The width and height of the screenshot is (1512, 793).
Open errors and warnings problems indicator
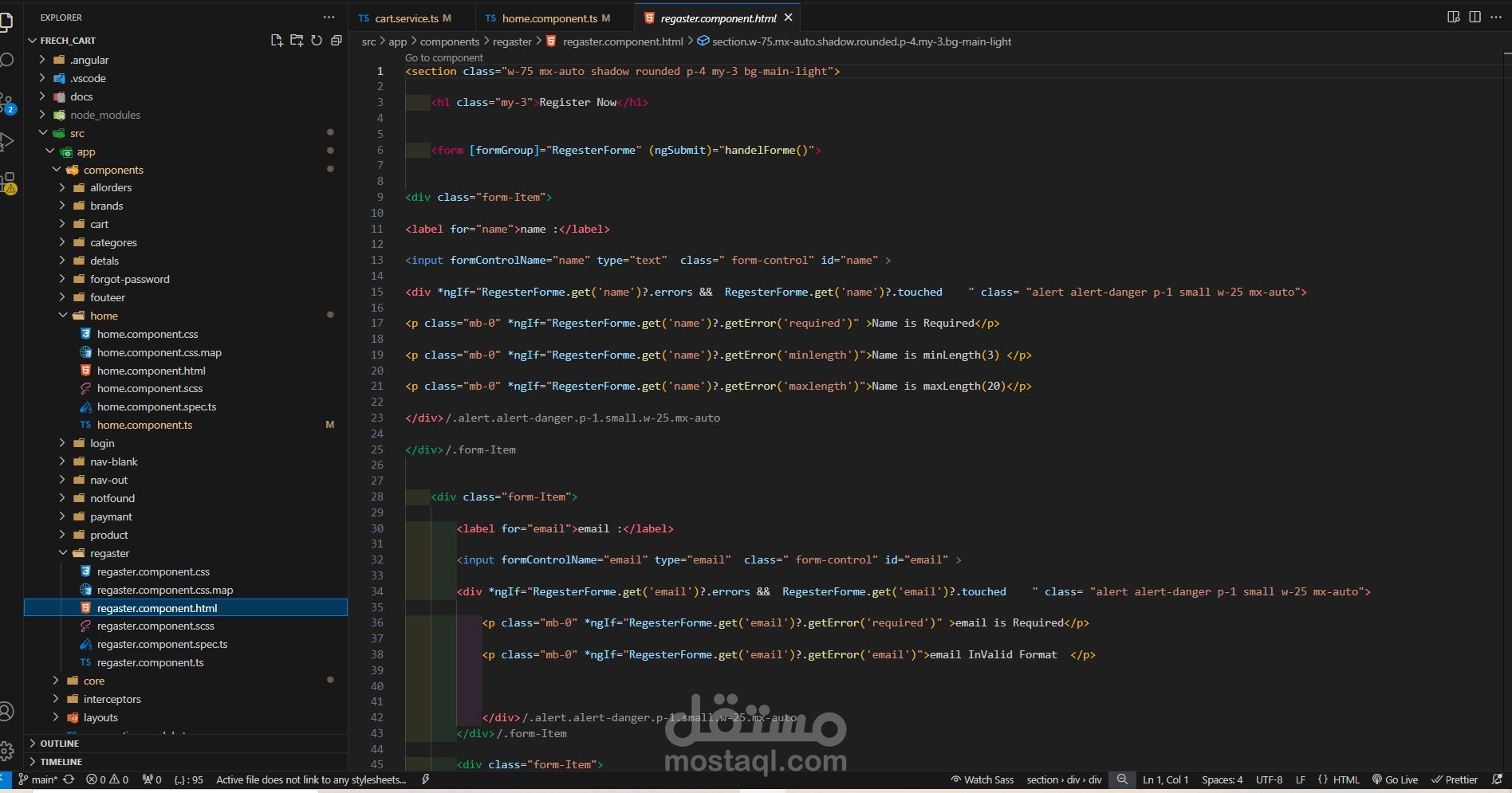pos(108,779)
